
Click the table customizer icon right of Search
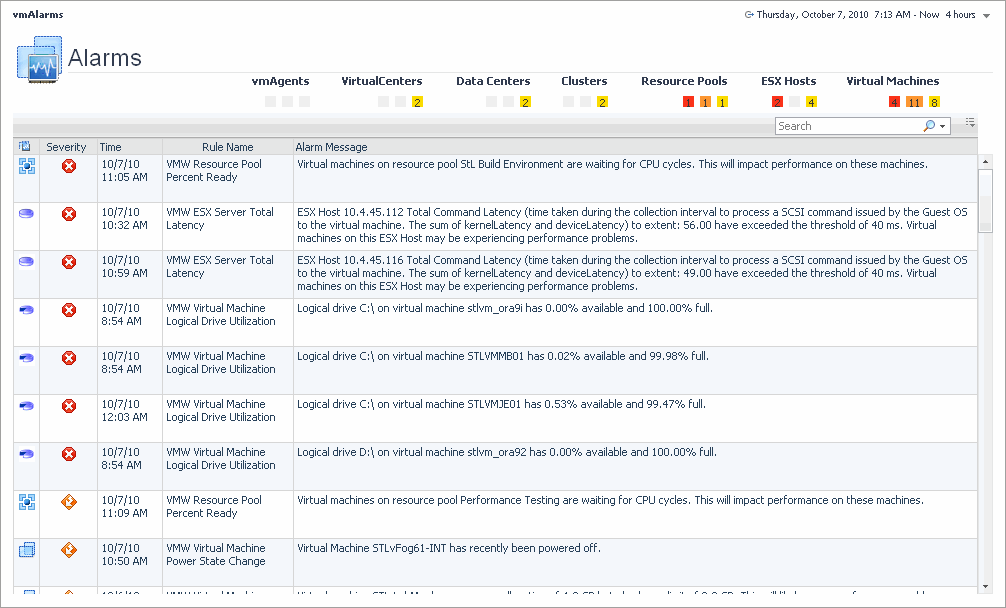tap(970, 123)
